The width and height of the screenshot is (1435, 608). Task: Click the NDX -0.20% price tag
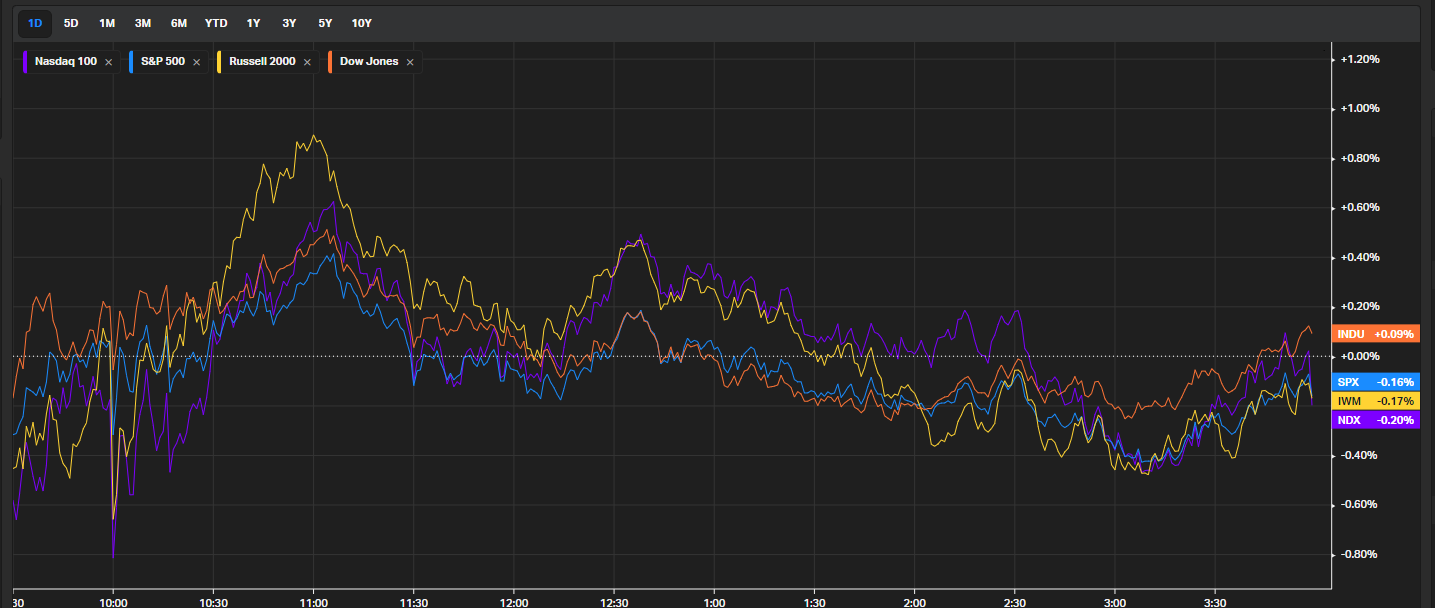pyautogui.click(x=1375, y=420)
